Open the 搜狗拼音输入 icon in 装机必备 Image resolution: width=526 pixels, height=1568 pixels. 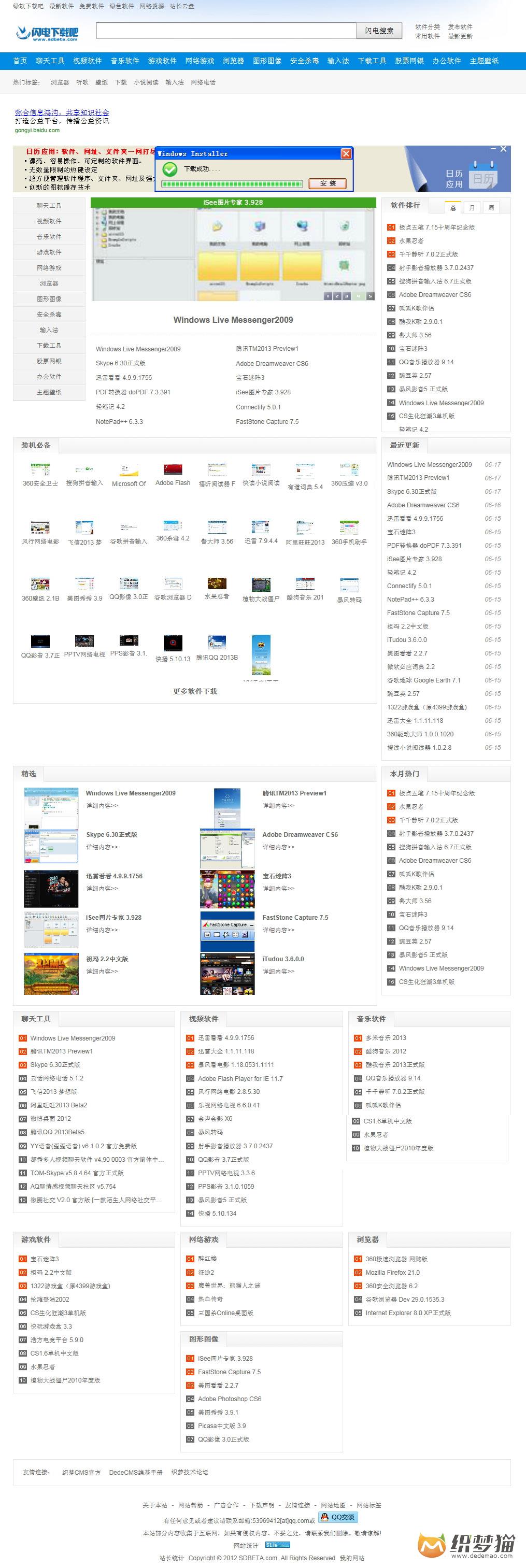(84, 470)
